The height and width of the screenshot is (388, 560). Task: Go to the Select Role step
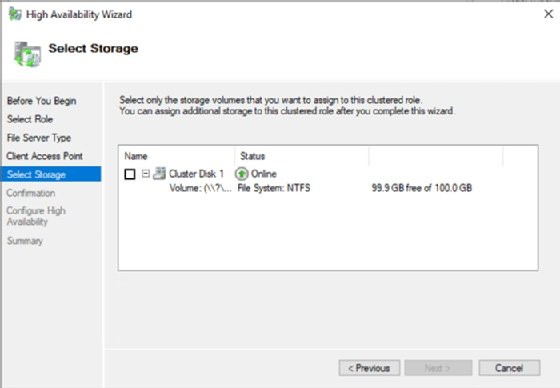30,119
